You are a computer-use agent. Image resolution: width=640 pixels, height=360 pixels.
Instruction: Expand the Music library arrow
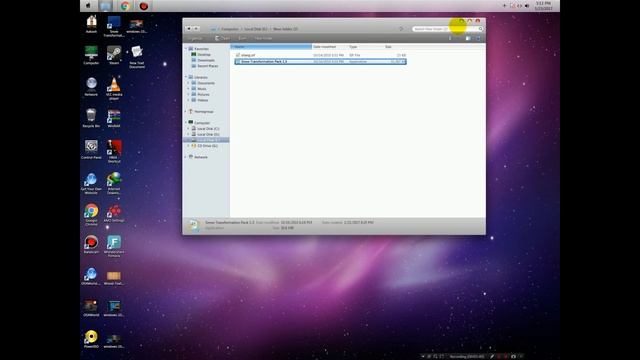point(189,89)
